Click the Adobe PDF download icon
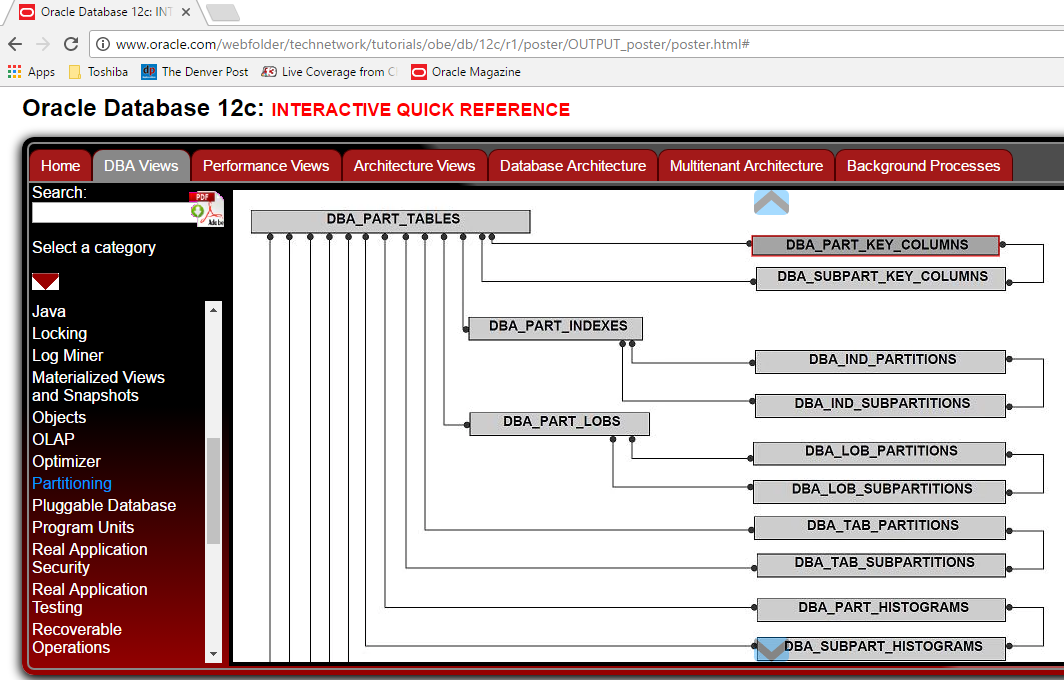1064x680 pixels. coord(206,209)
